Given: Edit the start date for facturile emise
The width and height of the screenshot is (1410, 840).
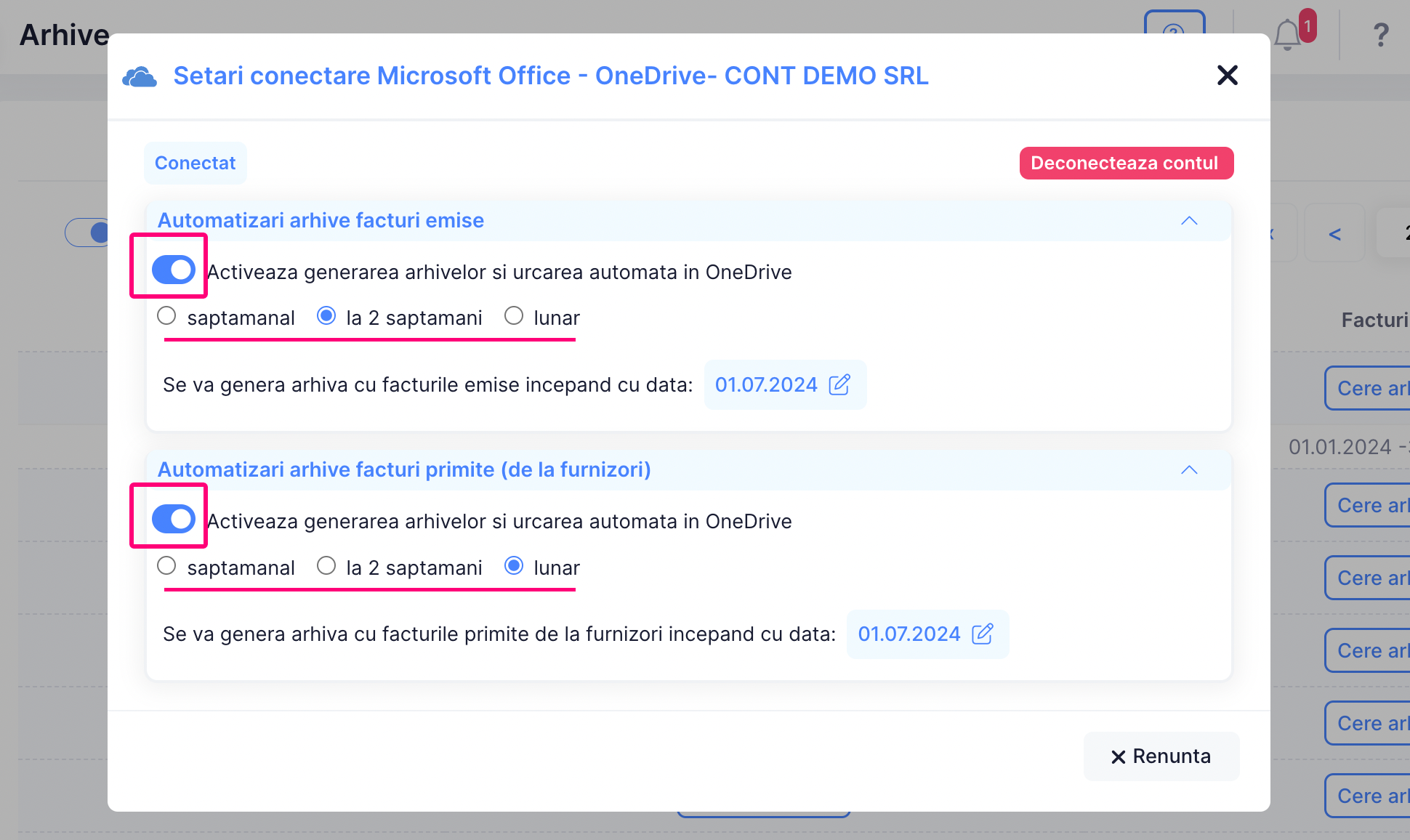Looking at the screenshot, I should (839, 384).
